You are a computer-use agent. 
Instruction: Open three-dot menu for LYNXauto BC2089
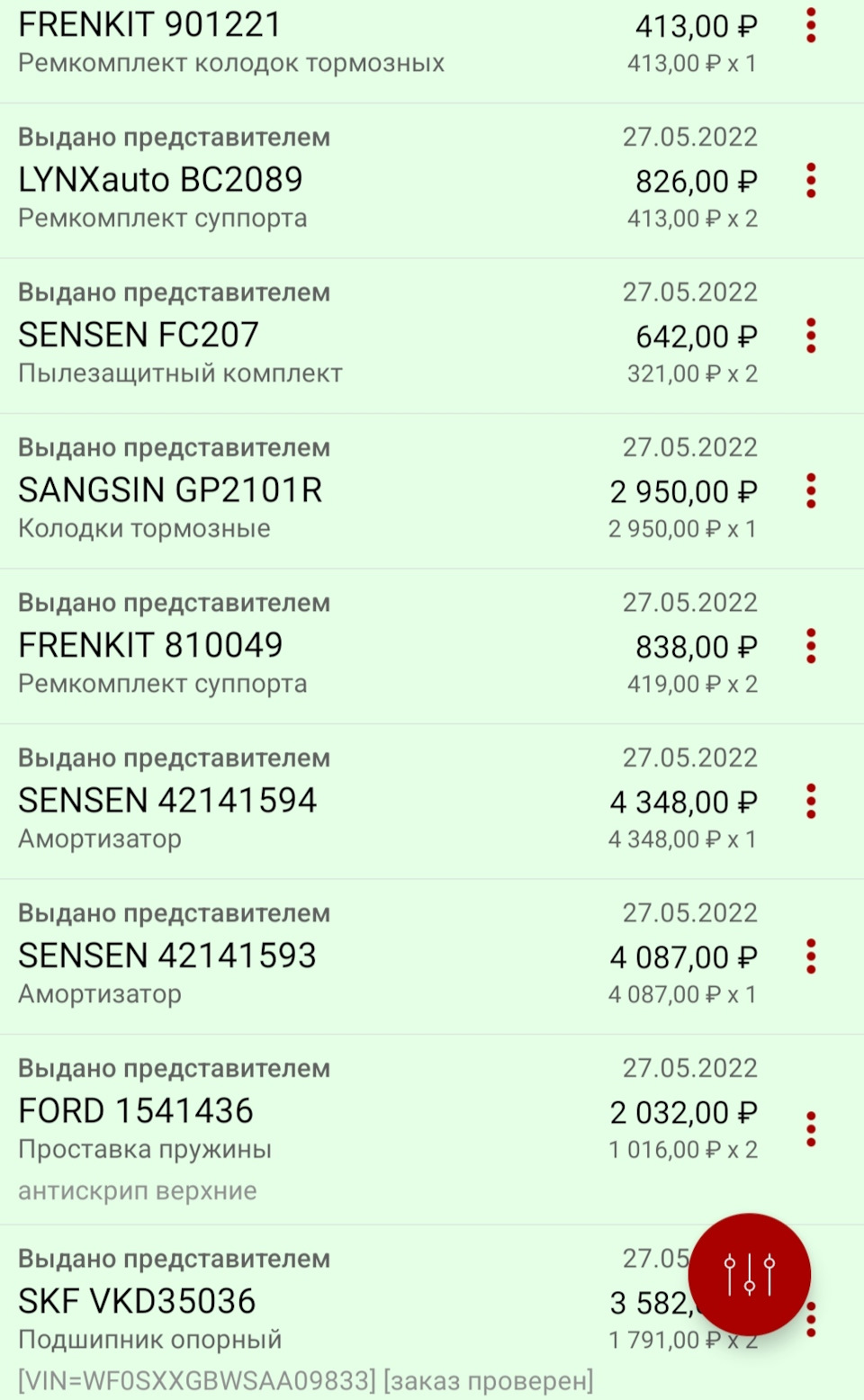(811, 181)
